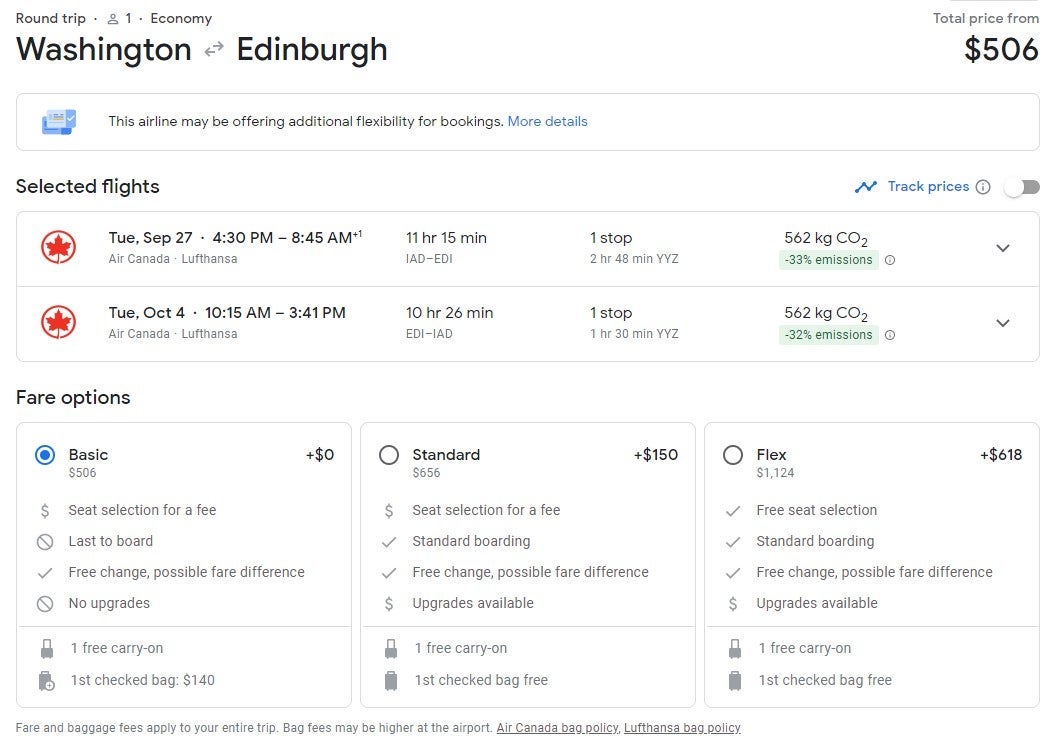Click the Basic 1st checked bag $140 icon
Viewport: 1051px width, 748px height.
[x=46, y=681]
